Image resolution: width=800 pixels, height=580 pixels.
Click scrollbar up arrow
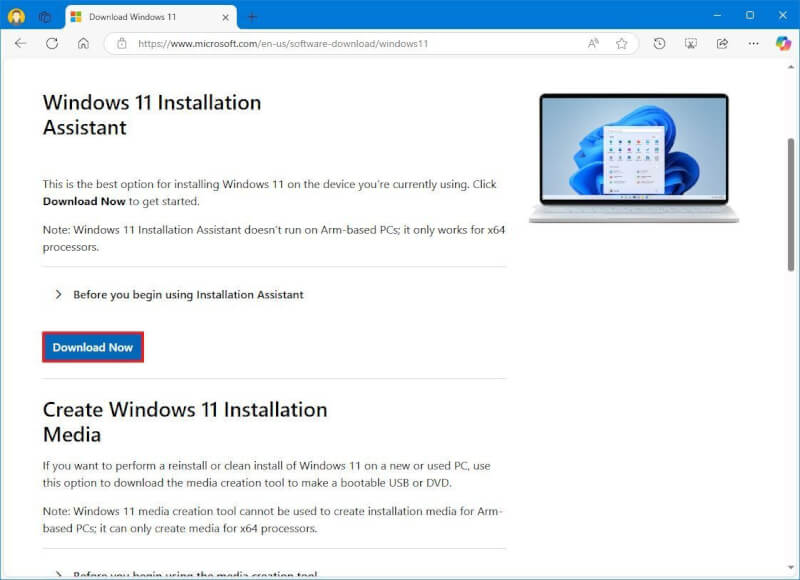coord(791,67)
